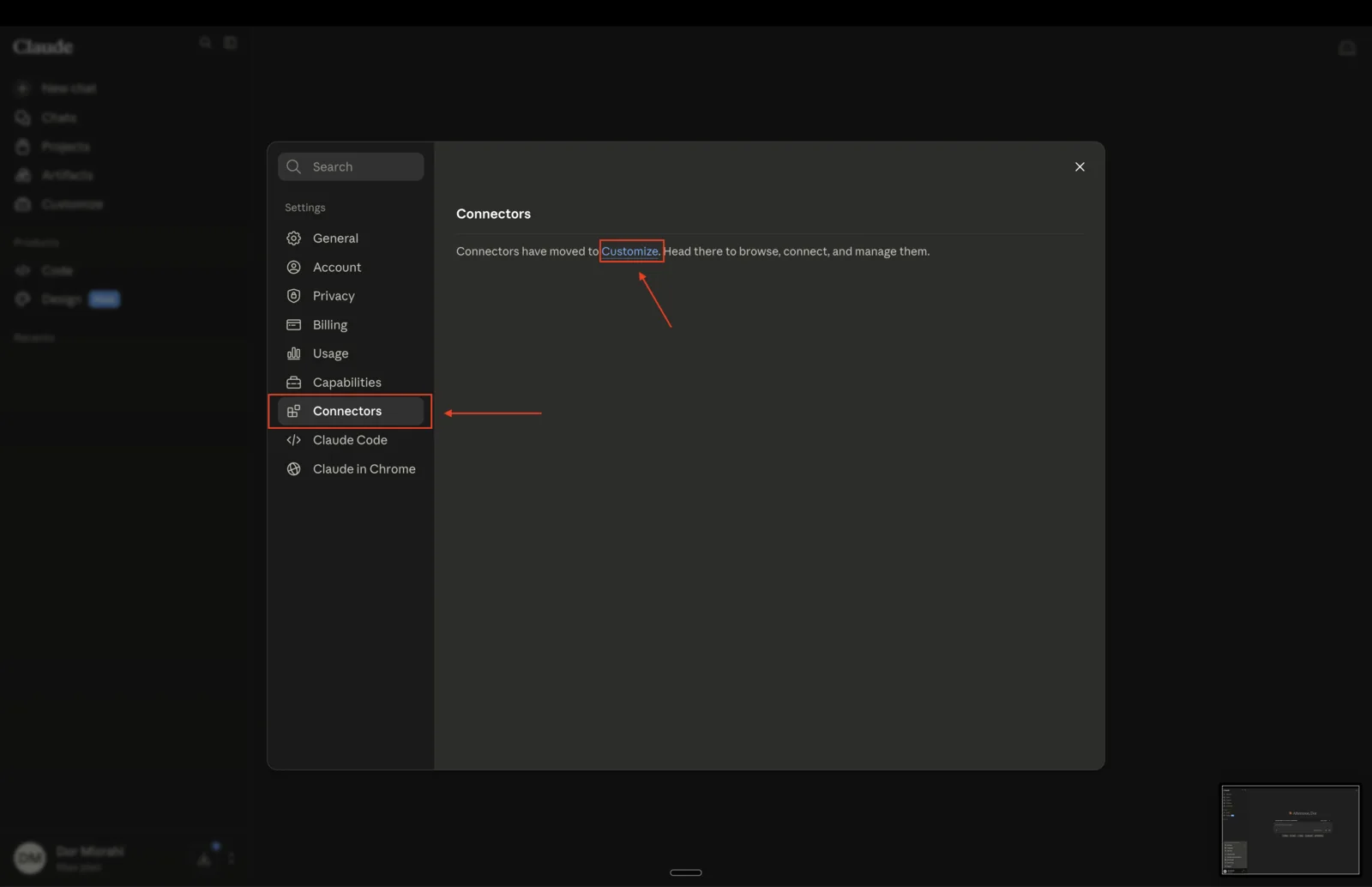Open Claude in Chrome settings
The image size is (1372, 887).
(351, 469)
